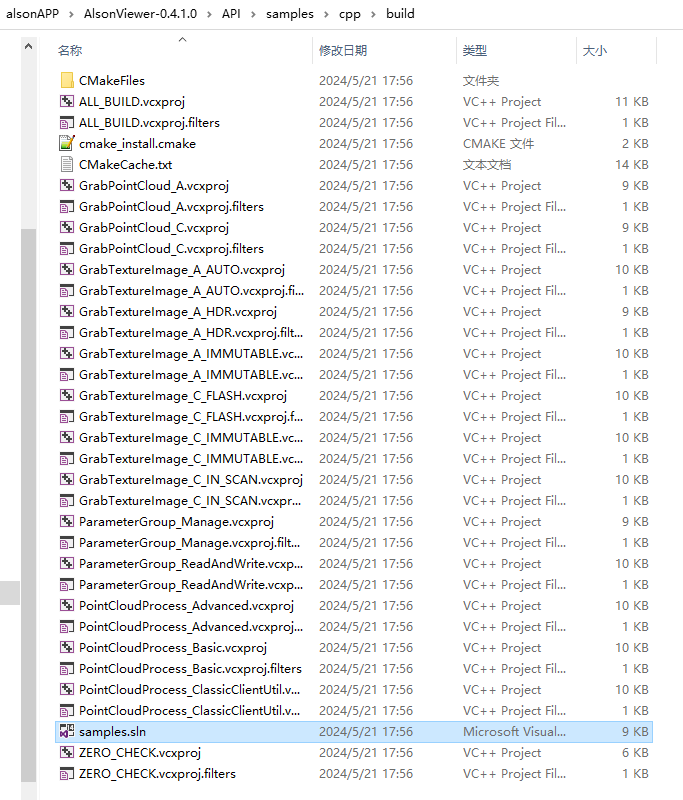The width and height of the screenshot is (683, 800).
Task: Click the CMakeFiles folder icon
Action: pyautogui.click(x=67, y=81)
